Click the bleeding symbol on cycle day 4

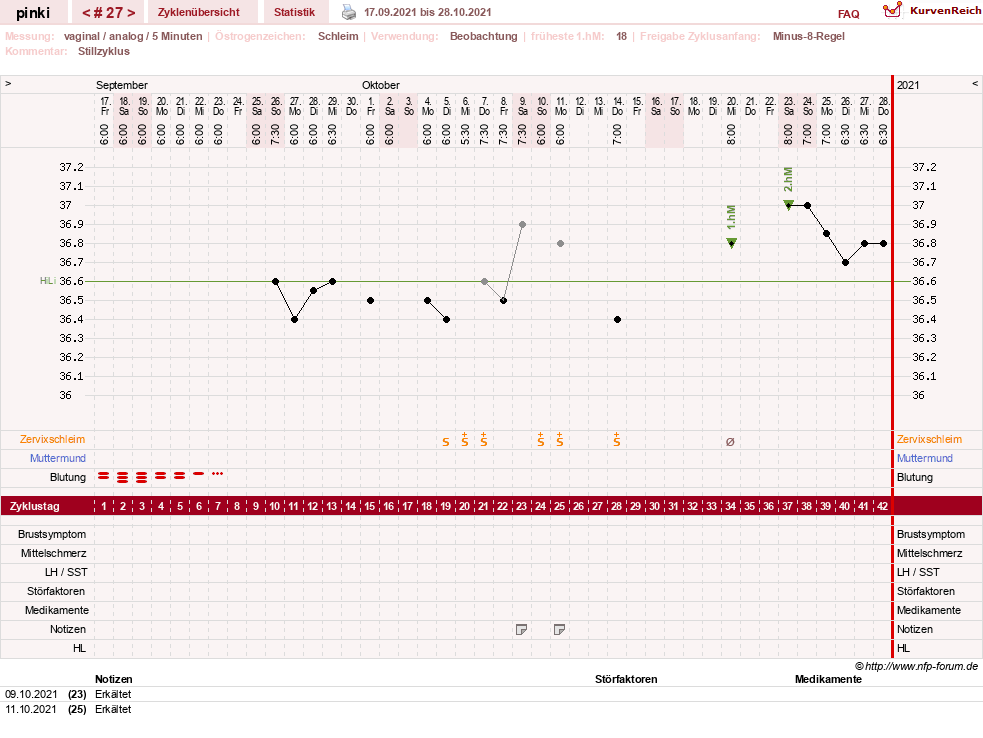pyautogui.click(x=160, y=477)
